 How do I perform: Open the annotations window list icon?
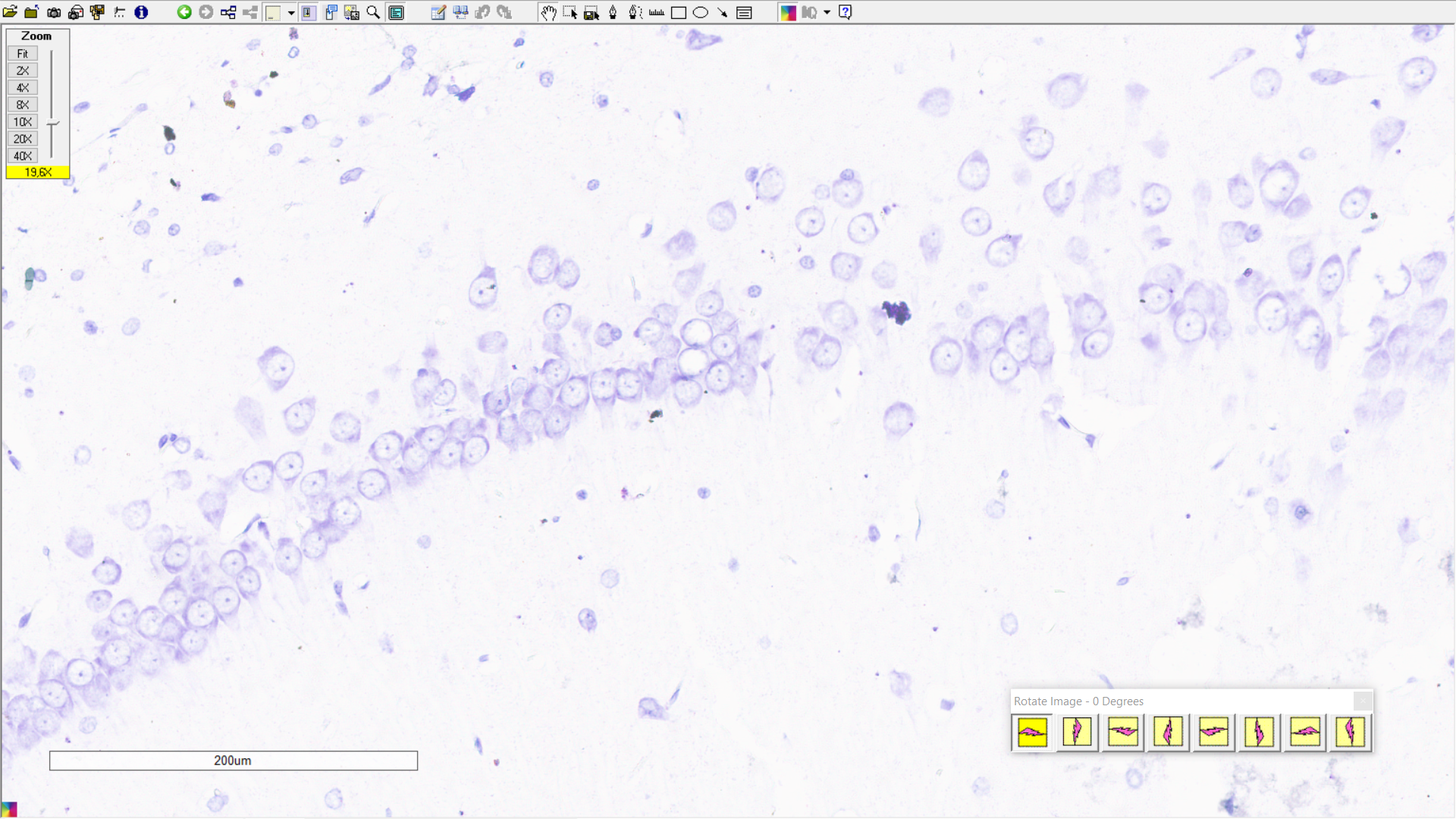click(744, 12)
